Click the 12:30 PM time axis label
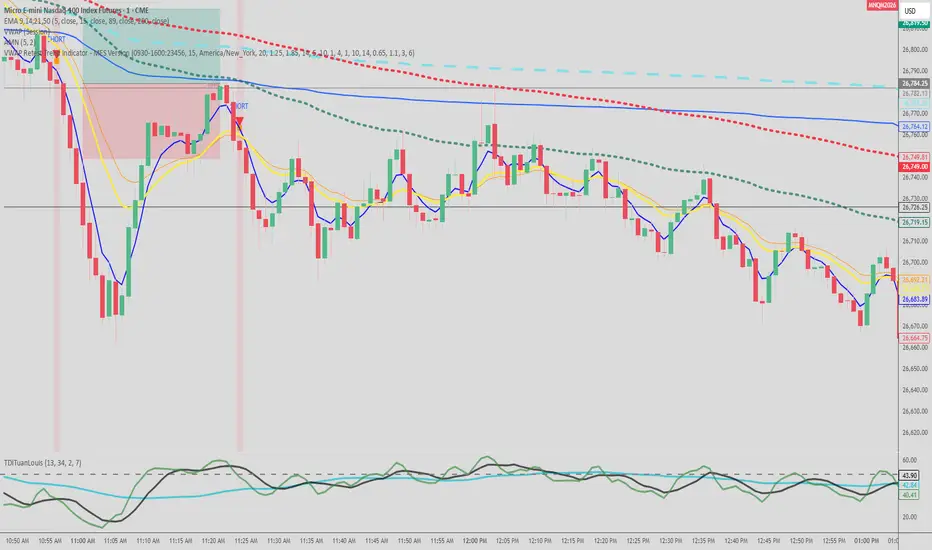 click(670, 541)
